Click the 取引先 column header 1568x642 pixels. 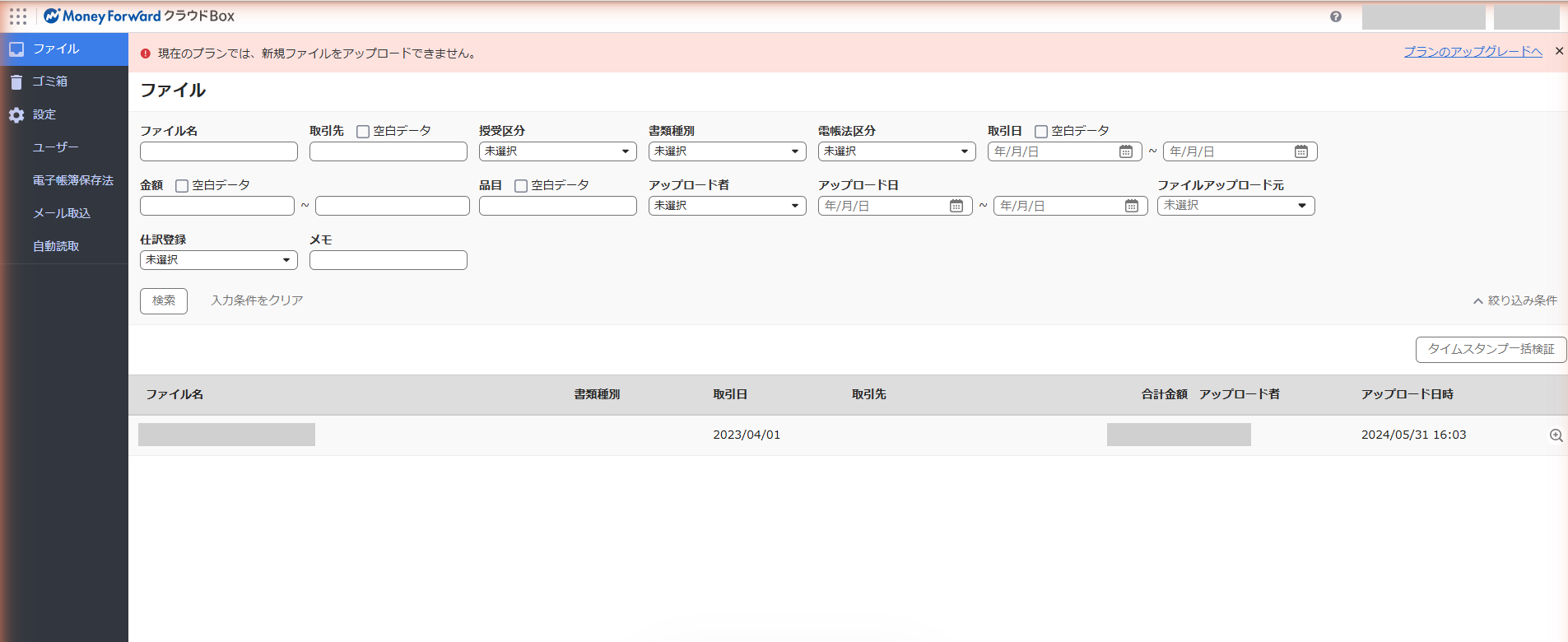[x=869, y=395]
